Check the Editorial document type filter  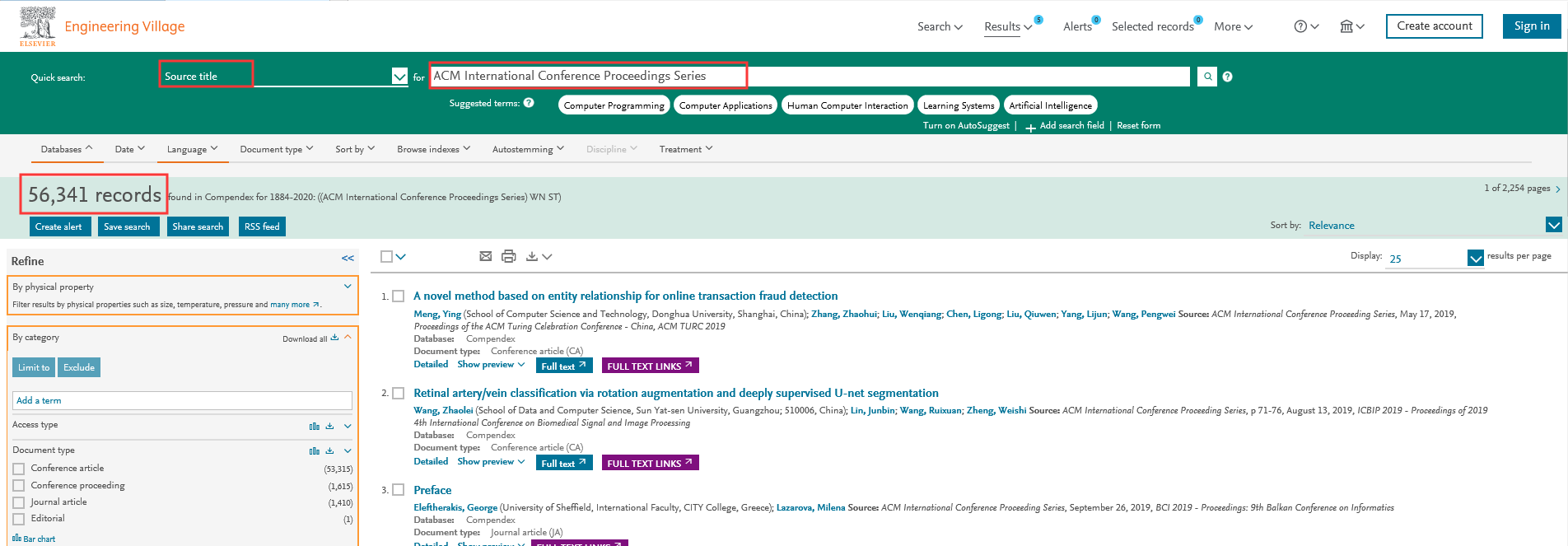18,519
